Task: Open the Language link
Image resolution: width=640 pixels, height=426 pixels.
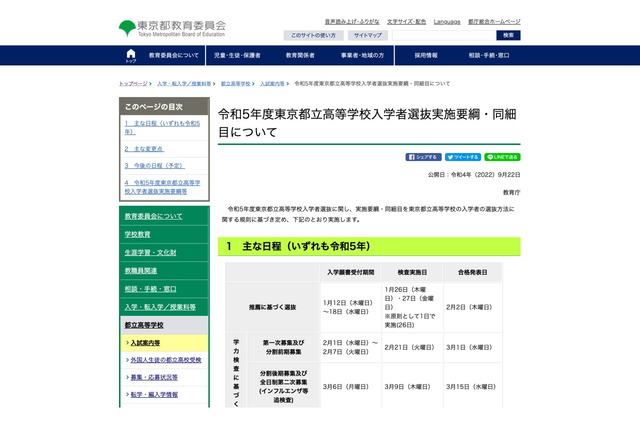Action: pyautogui.click(x=447, y=22)
